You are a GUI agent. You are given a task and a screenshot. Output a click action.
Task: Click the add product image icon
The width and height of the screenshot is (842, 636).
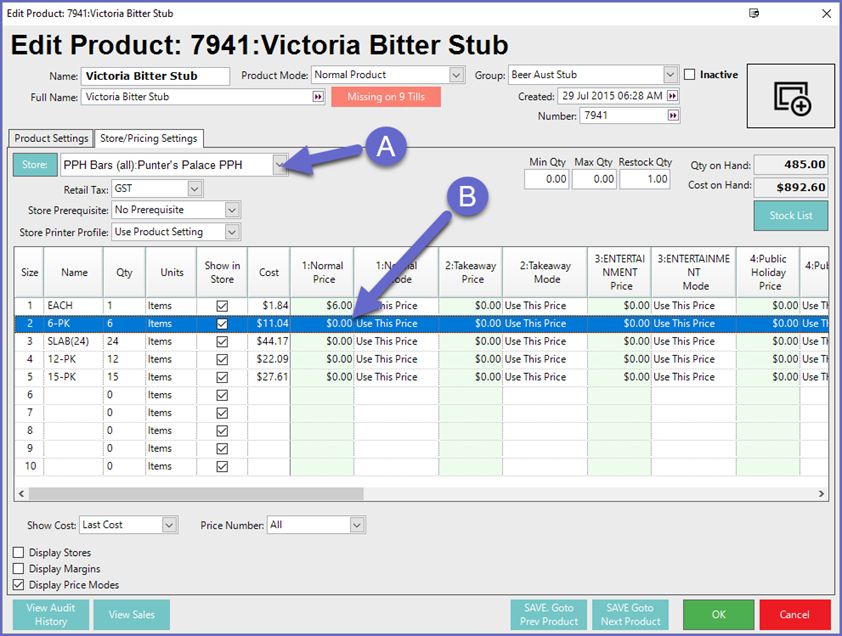pos(792,98)
